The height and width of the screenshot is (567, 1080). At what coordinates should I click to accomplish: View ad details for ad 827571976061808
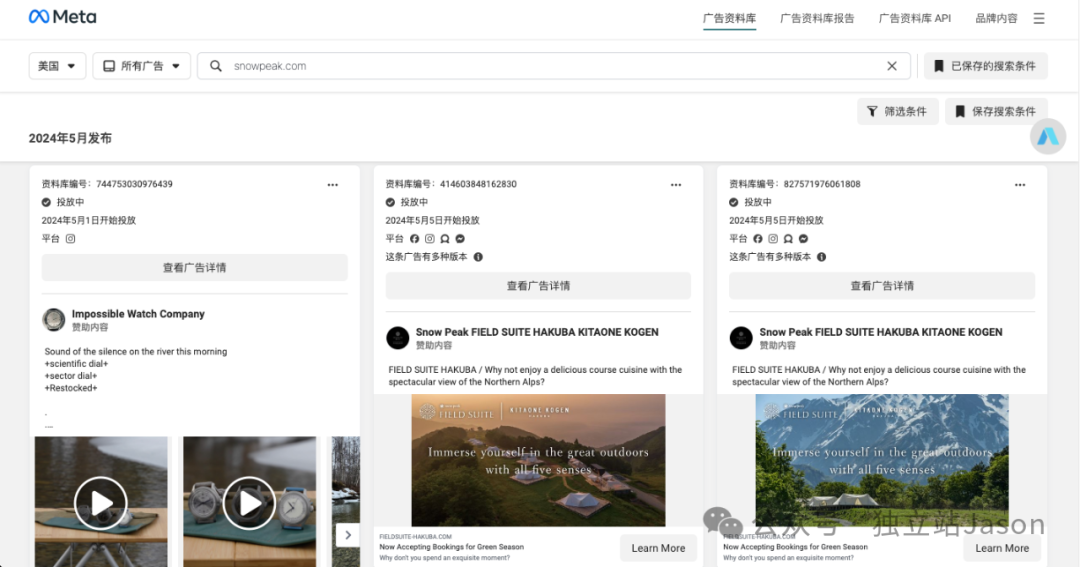[882, 285]
